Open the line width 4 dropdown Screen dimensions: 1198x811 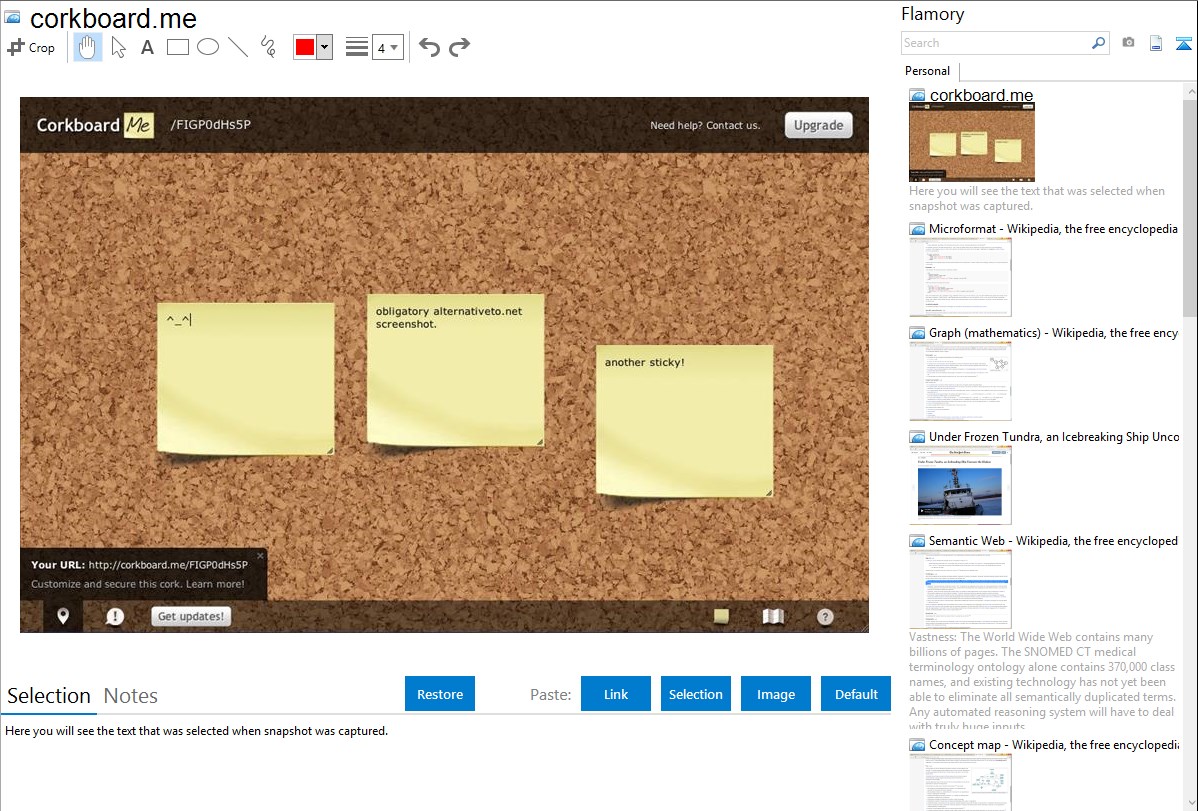click(387, 47)
